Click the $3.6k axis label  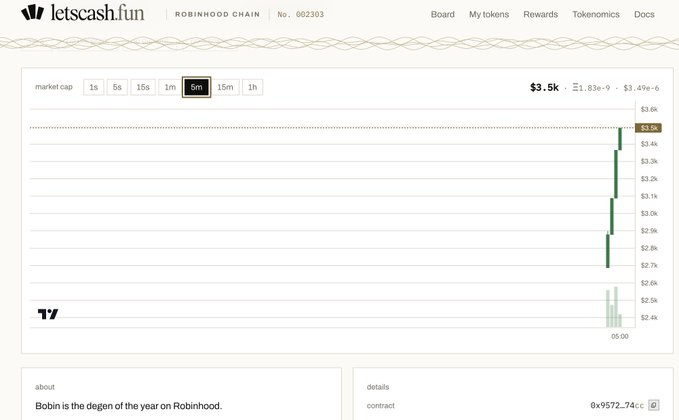[x=649, y=109]
